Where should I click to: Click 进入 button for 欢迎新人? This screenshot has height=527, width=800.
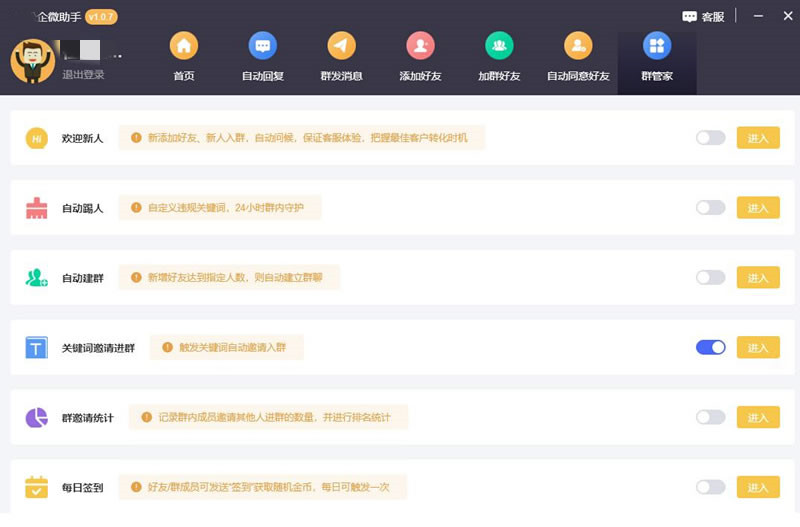[x=758, y=138]
